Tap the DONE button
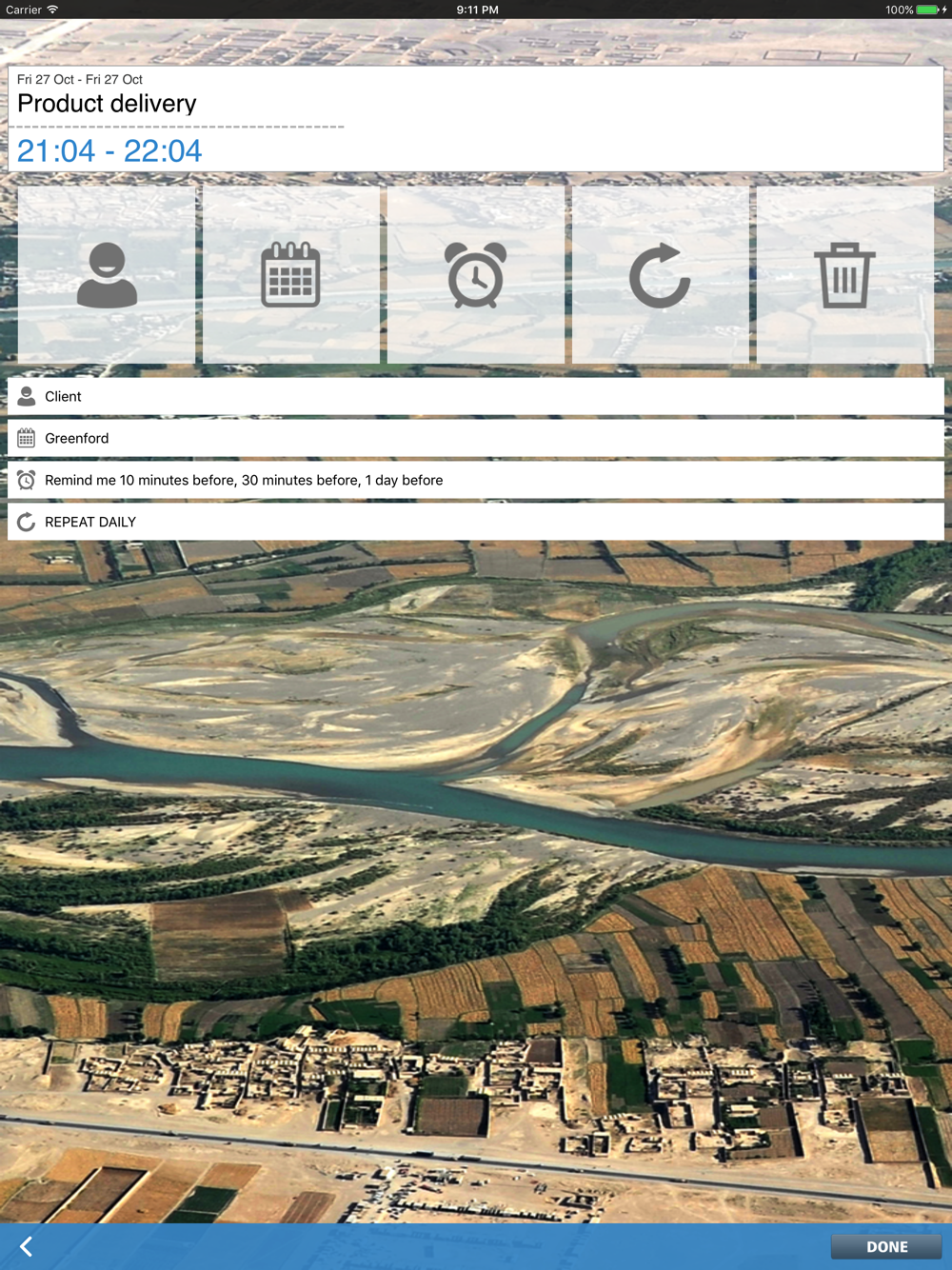The height and width of the screenshot is (1270, 952). [x=886, y=1246]
